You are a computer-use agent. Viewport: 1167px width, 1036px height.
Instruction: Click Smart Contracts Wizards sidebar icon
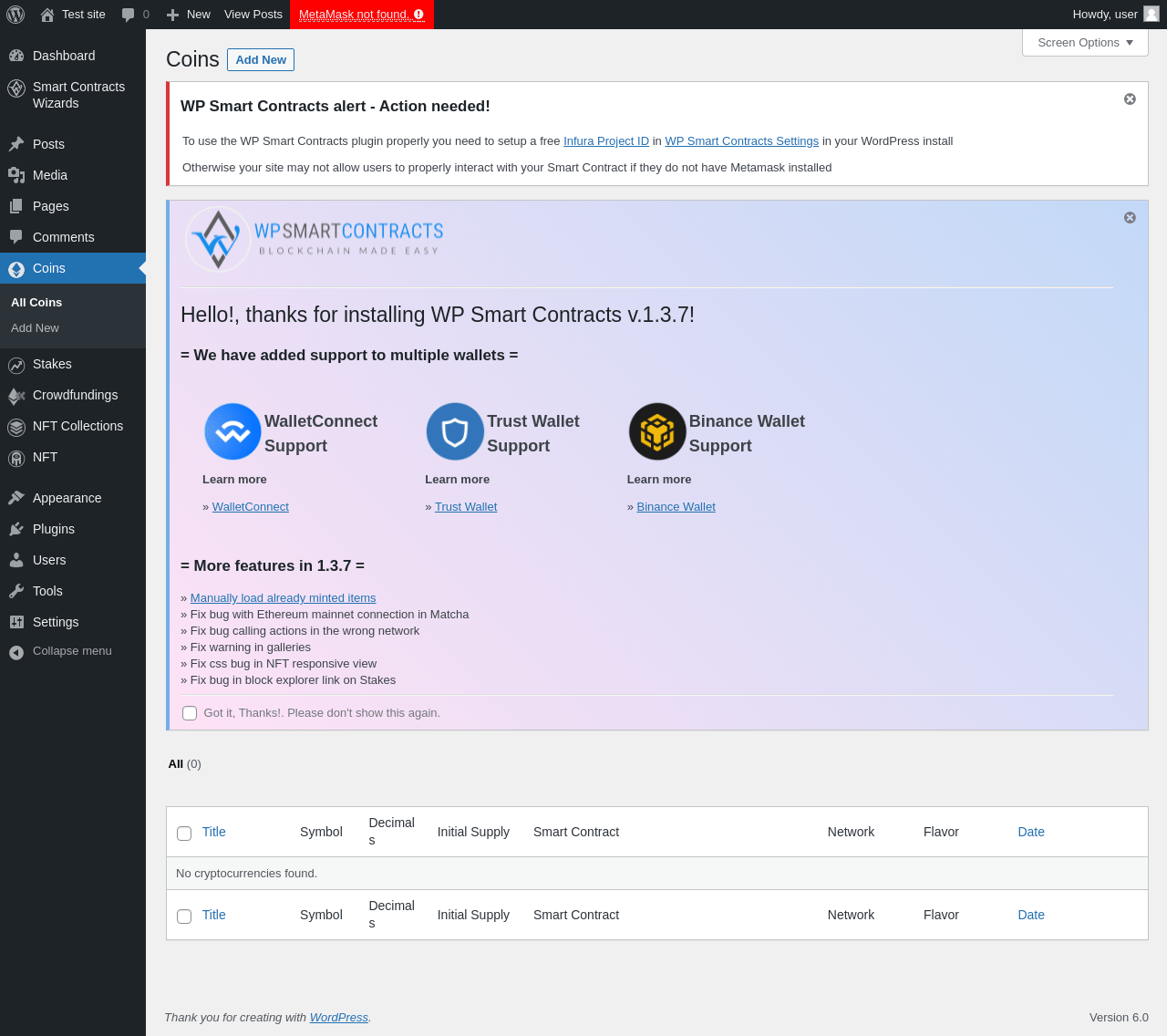pos(16,88)
